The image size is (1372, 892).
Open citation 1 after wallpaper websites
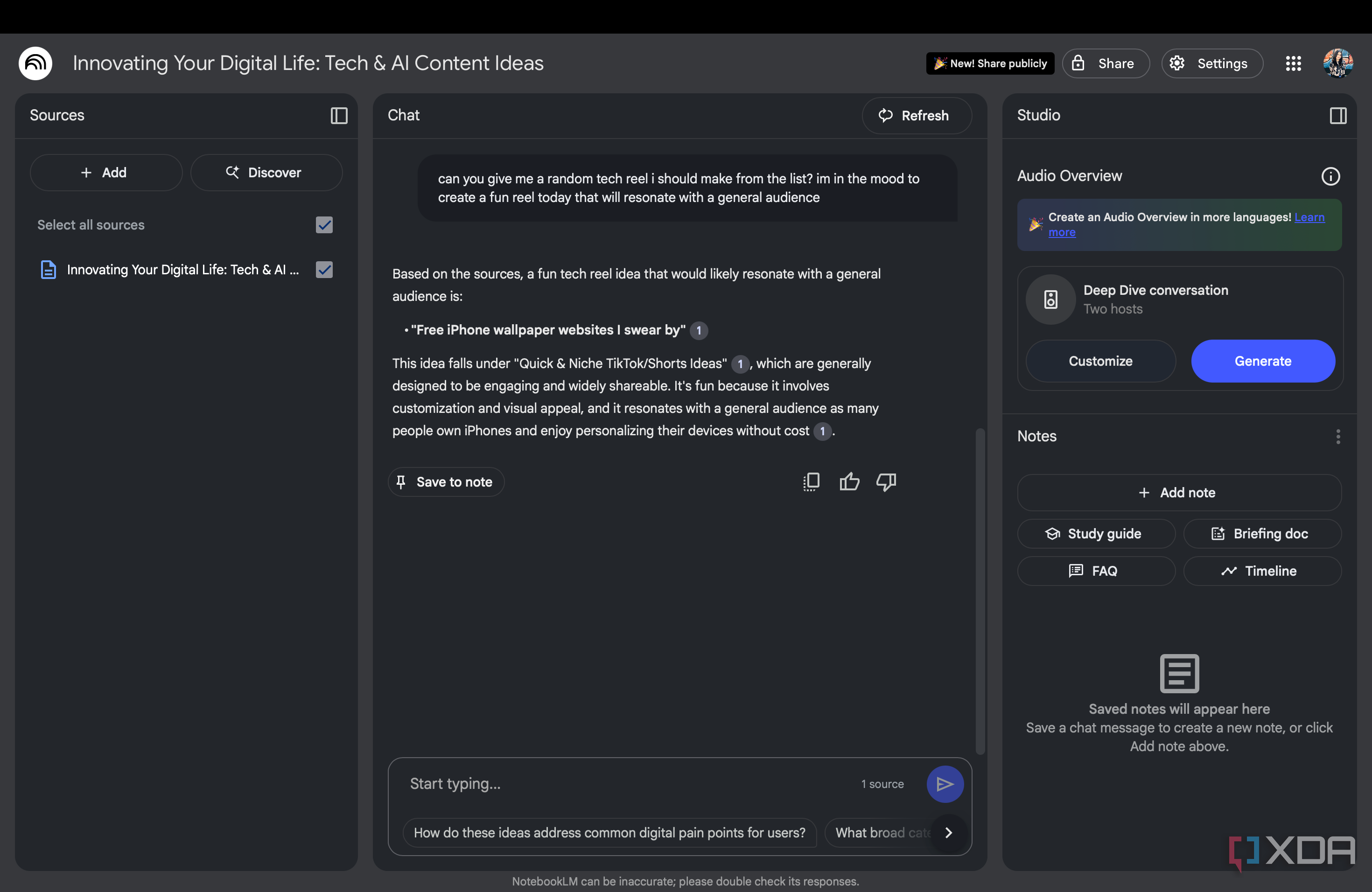pyautogui.click(x=699, y=331)
